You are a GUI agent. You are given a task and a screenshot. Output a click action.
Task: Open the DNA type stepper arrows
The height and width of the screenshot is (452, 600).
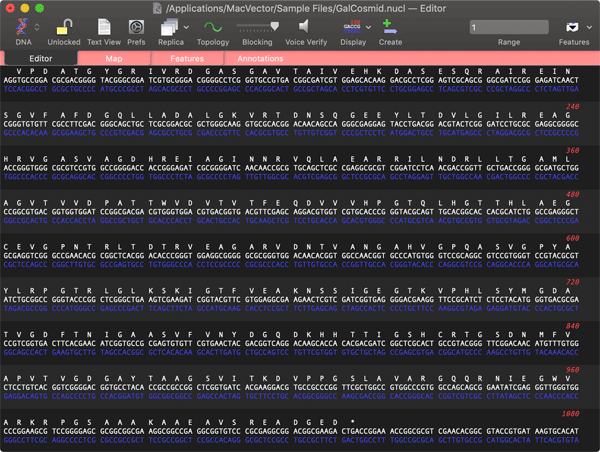click(x=37, y=27)
